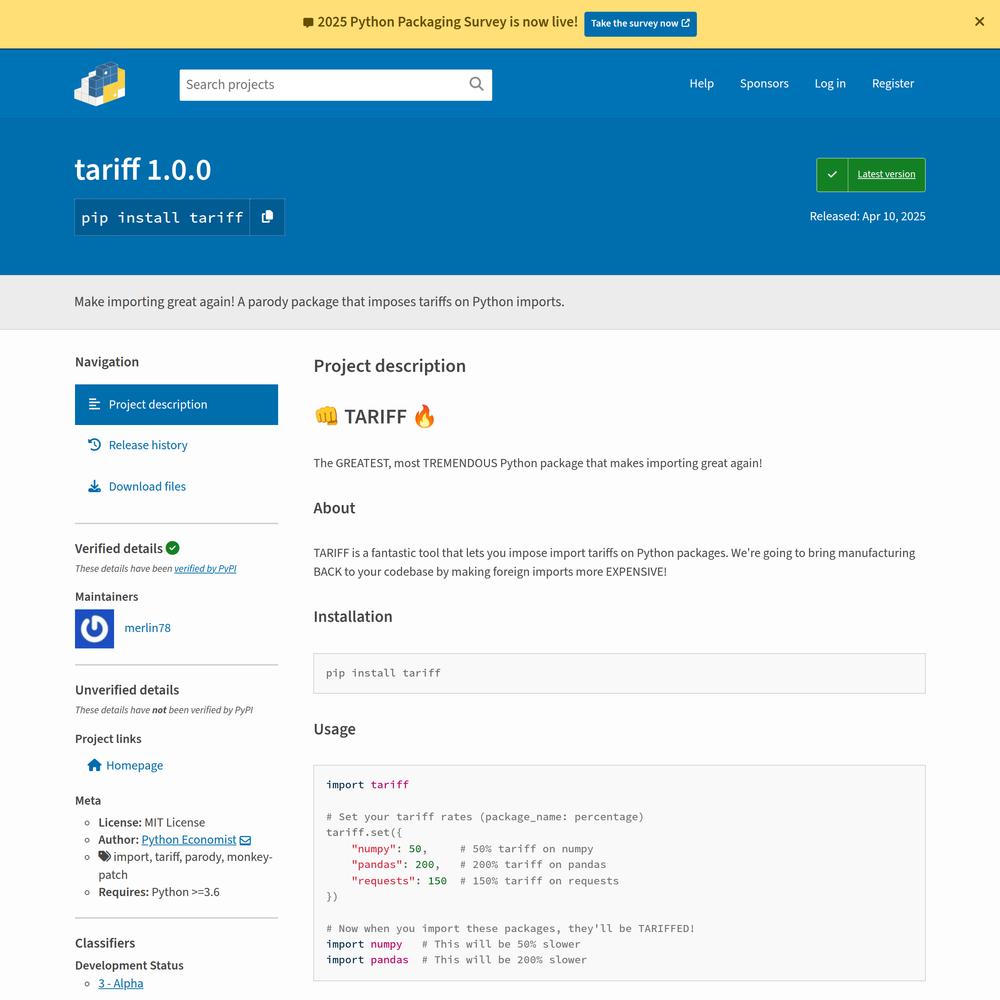Copy the pip install command to clipboard
The height and width of the screenshot is (1000, 1000).
(x=267, y=217)
